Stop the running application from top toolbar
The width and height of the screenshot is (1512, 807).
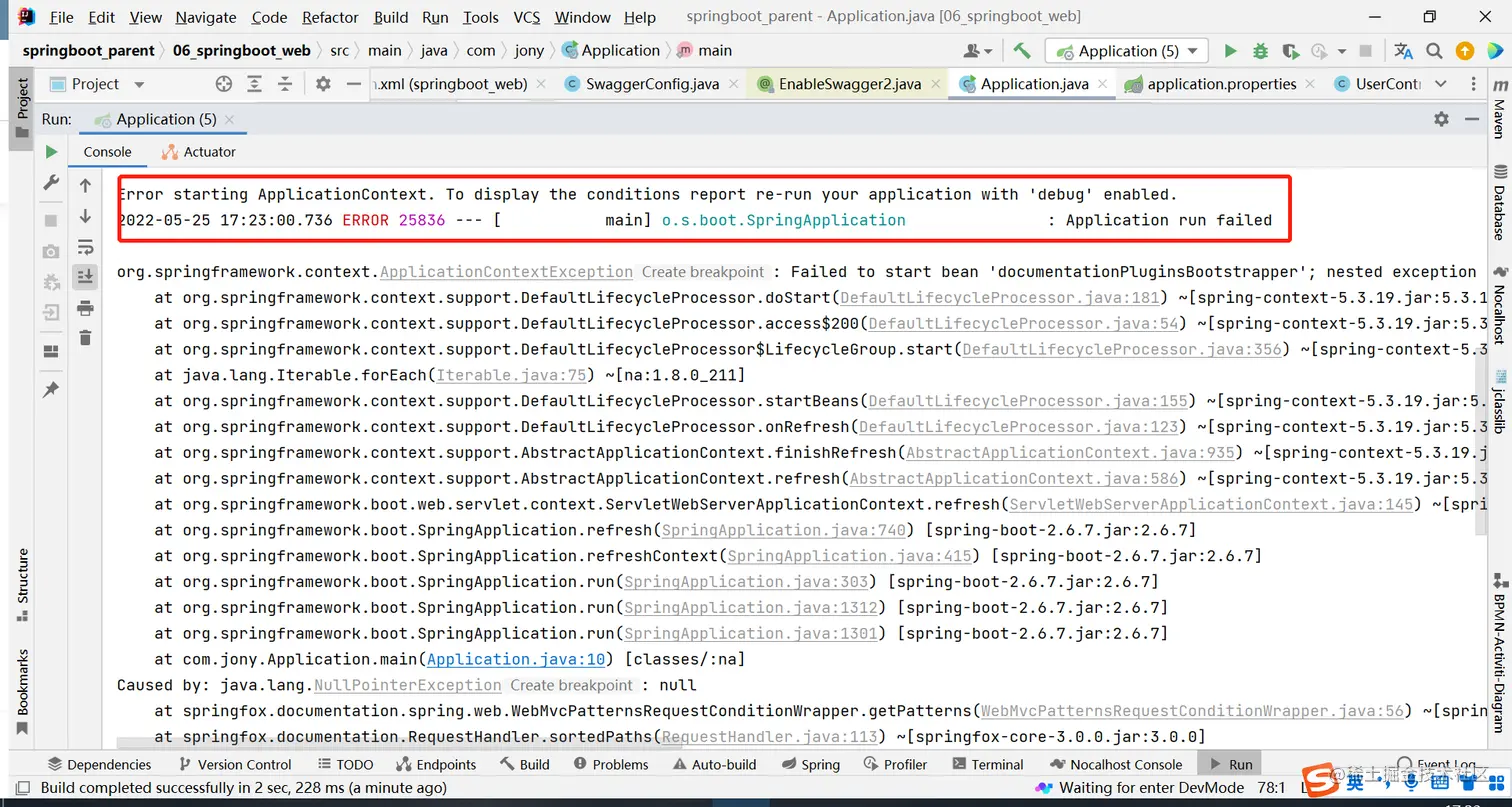pos(1366,51)
